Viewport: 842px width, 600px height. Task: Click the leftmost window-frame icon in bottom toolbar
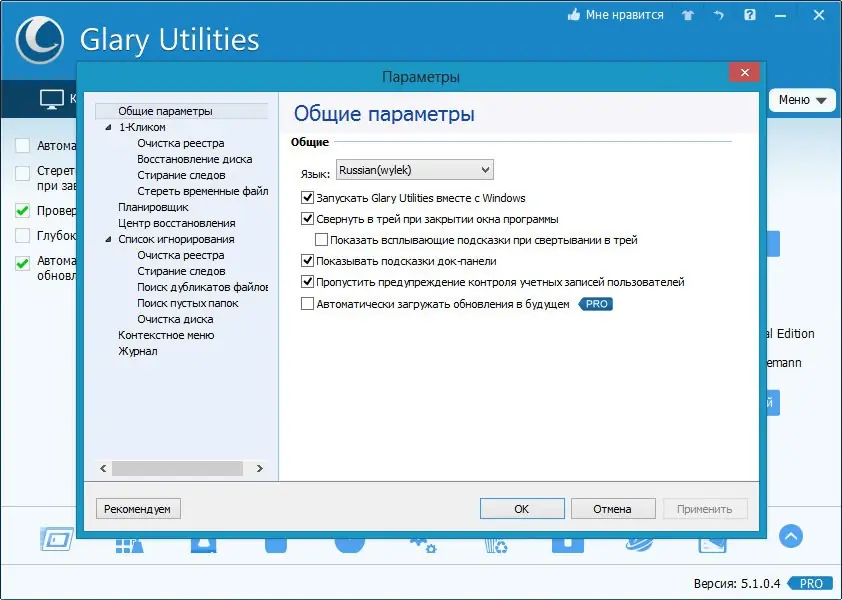click(x=56, y=539)
